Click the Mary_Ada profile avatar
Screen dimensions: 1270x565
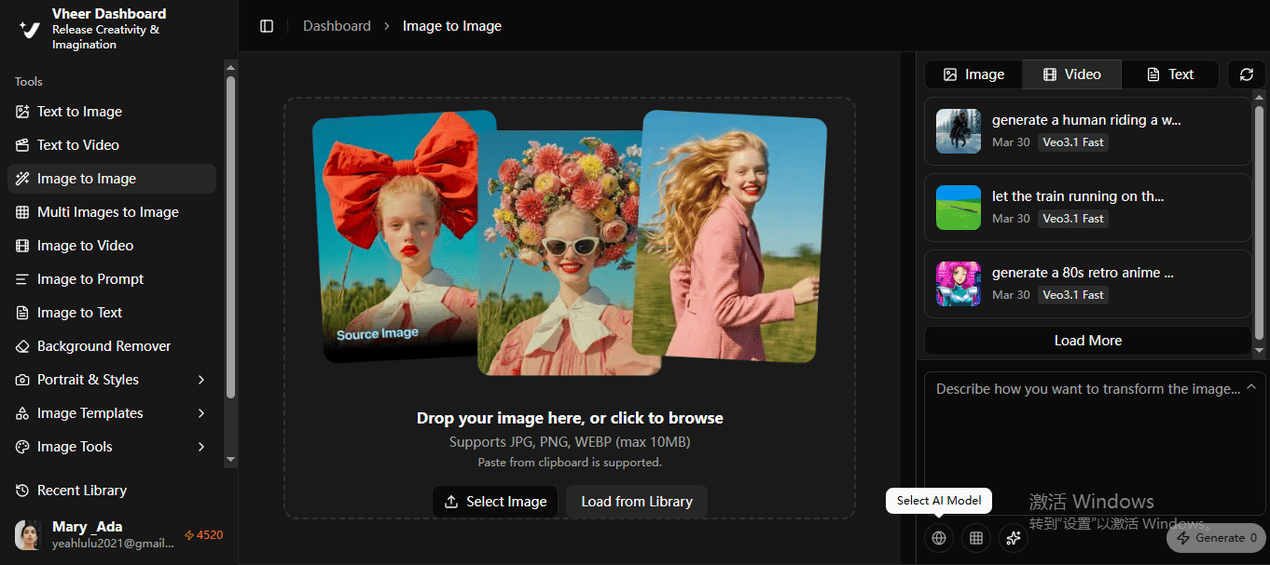point(28,535)
